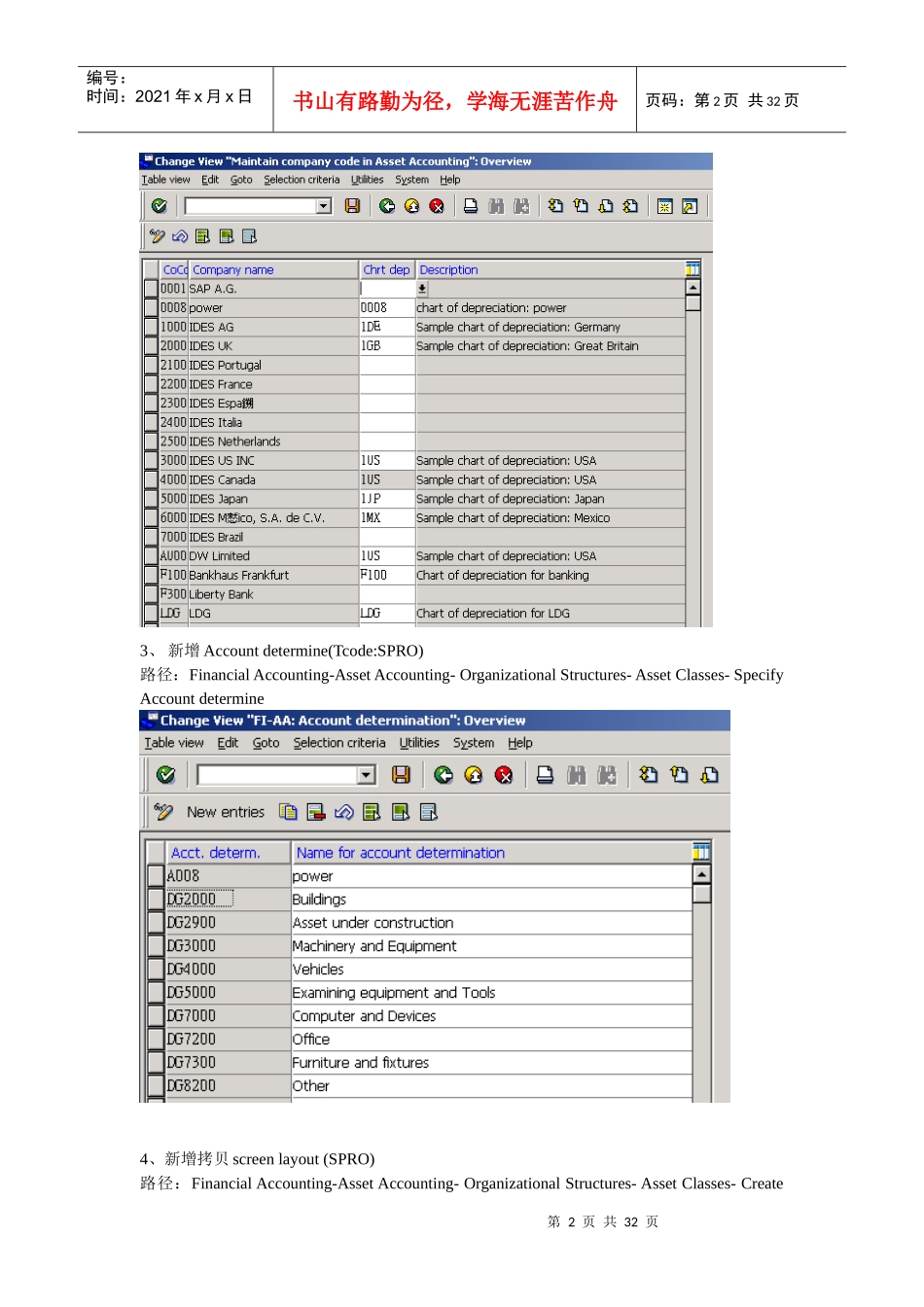The height and width of the screenshot is (1307, 924).
Task: Click the Delete row icon in Account determination toolbar
Action: pos(316,812)
